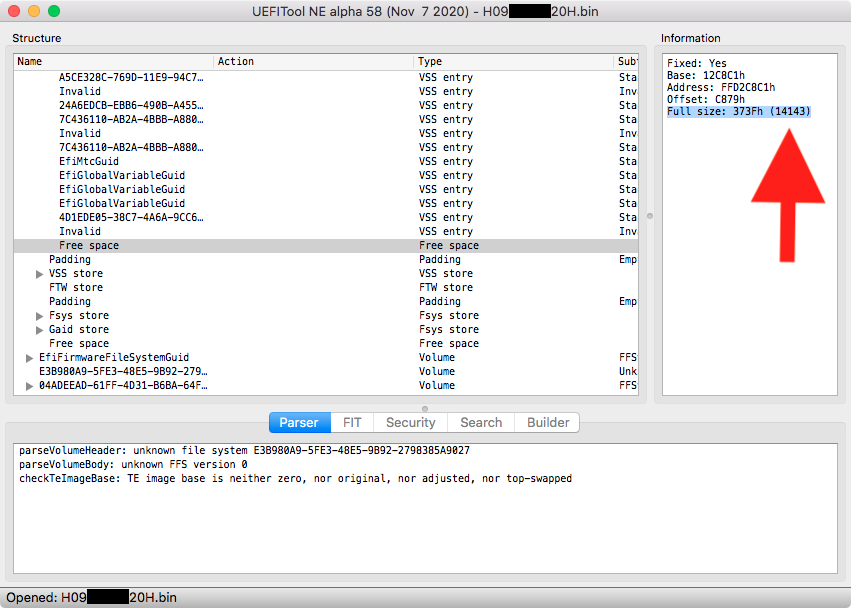Click the Address: FFD2C8C1h line
851x608 pixels.
[721, 87]
